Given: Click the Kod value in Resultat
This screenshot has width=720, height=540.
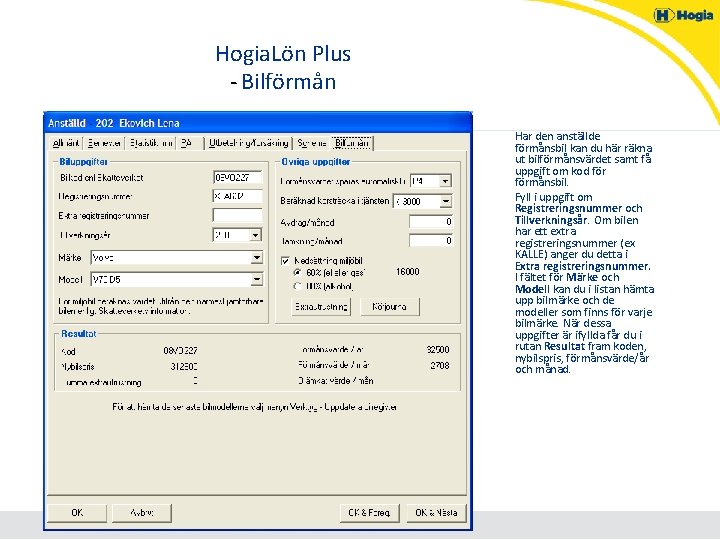Looking at the screenshot, I should [x=180, y=351].
